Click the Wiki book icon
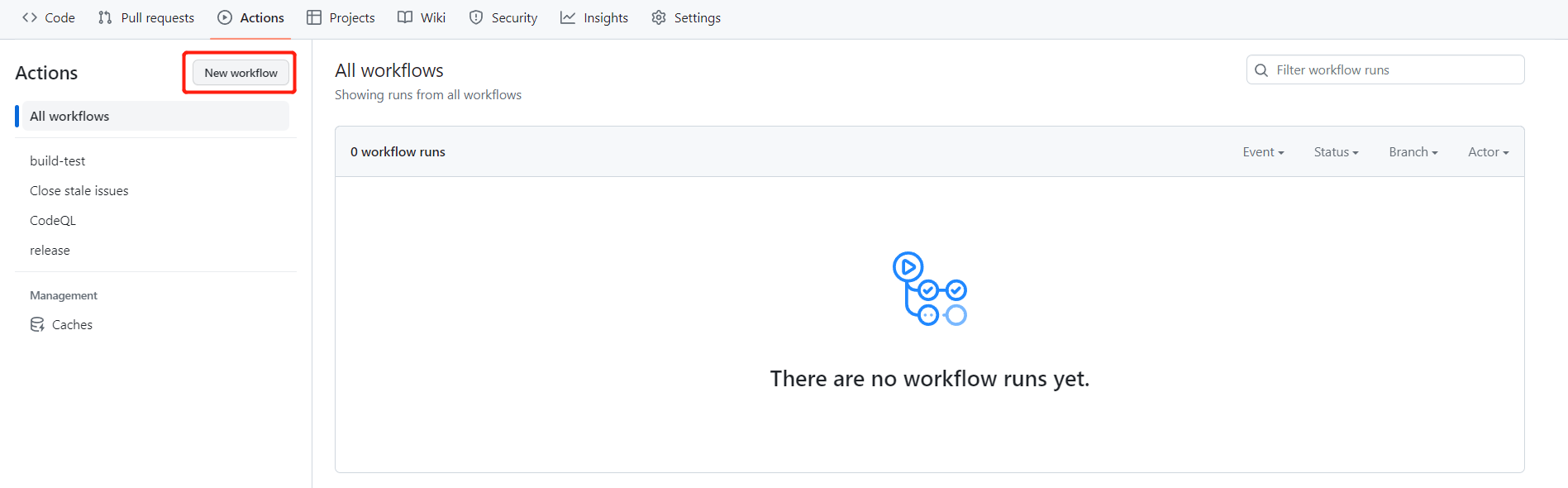The image size is (1568, 488). tap(405, 17)
